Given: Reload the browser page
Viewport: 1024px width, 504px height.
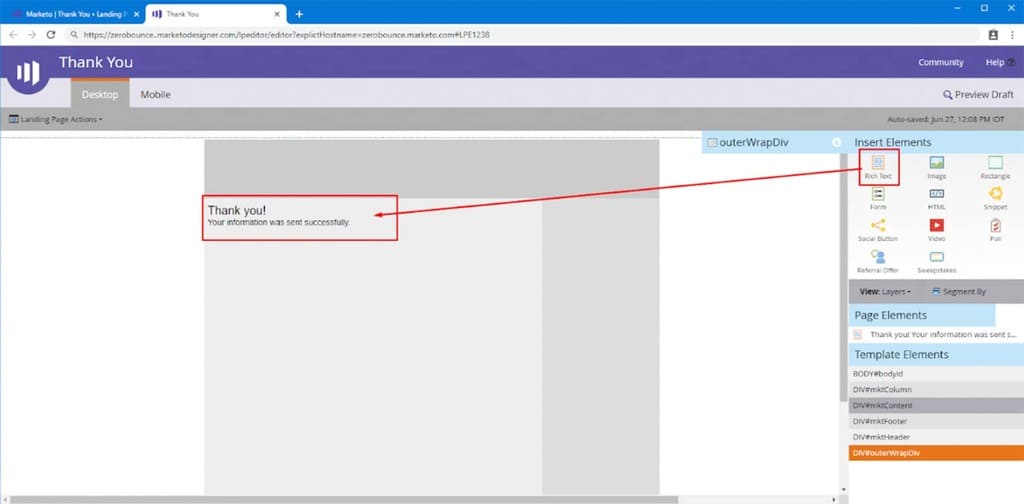Looking at the screenshot, I should pos(51,35).
